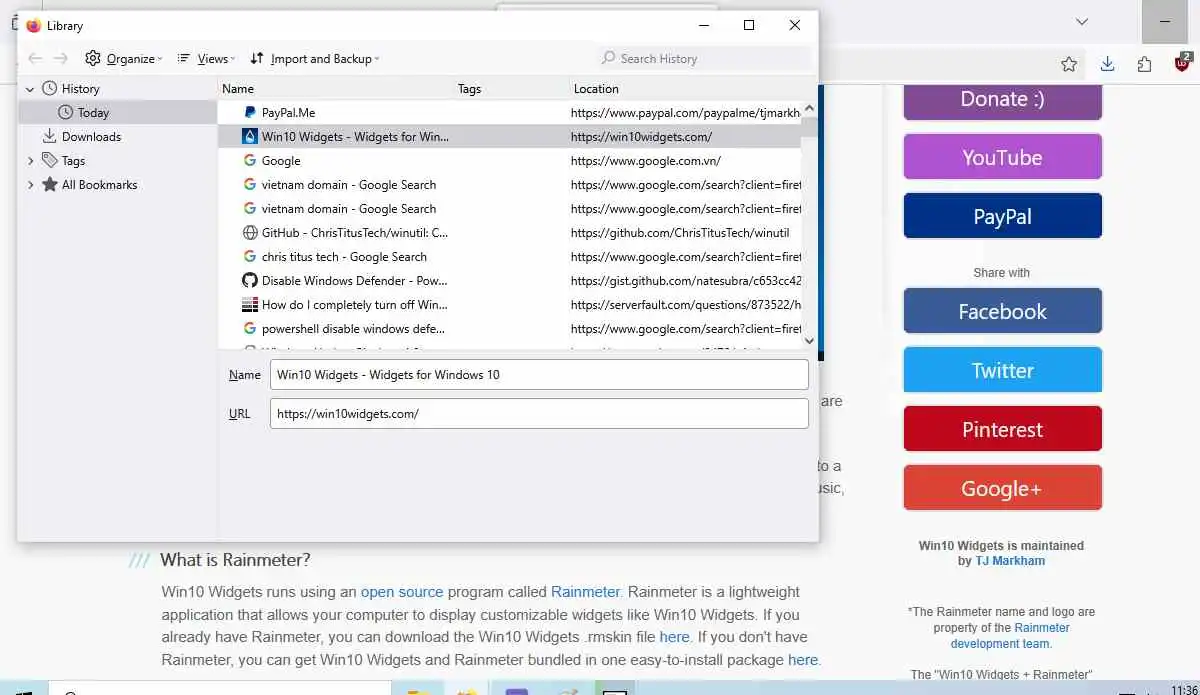Follow the Rainmeter link in paragraph
1200x695 pixels.
tap(585, 592)
